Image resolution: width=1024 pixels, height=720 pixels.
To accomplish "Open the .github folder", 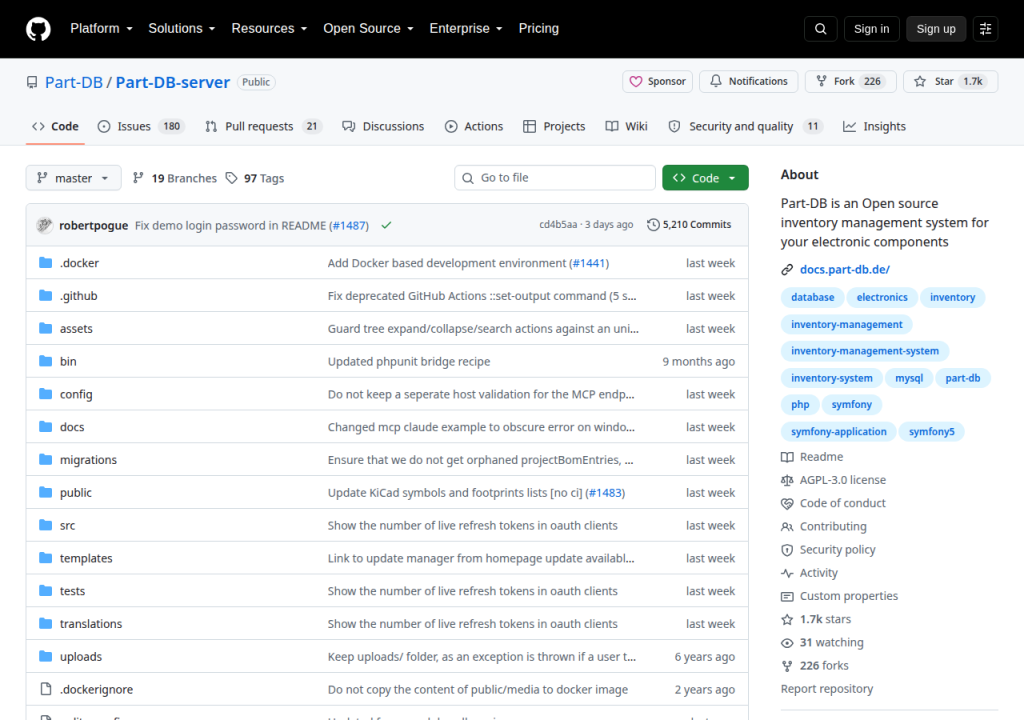I will 78,296.
